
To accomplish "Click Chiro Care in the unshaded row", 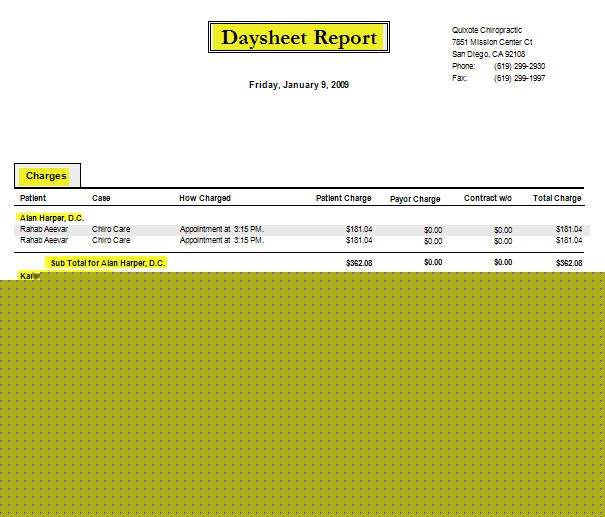I will 111,240.
